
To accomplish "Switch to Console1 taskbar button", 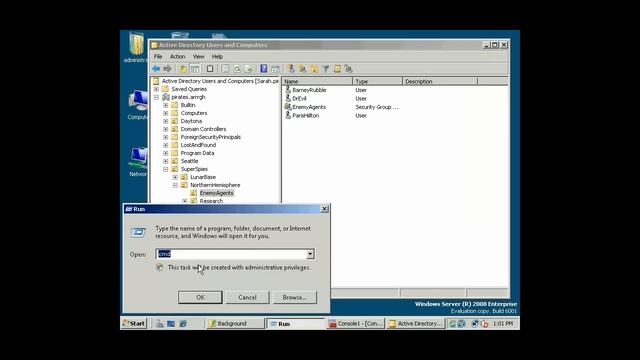I will point(356,323).
